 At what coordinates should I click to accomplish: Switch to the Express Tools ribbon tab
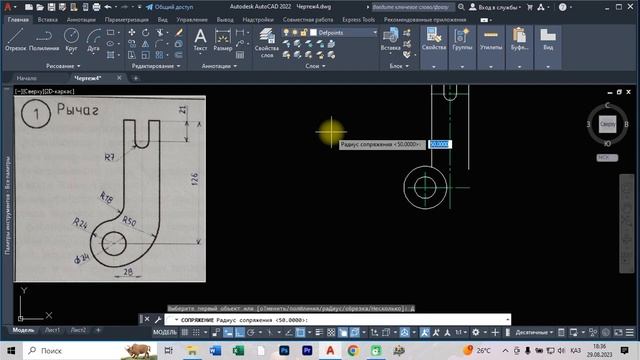(x=358, y=20)
